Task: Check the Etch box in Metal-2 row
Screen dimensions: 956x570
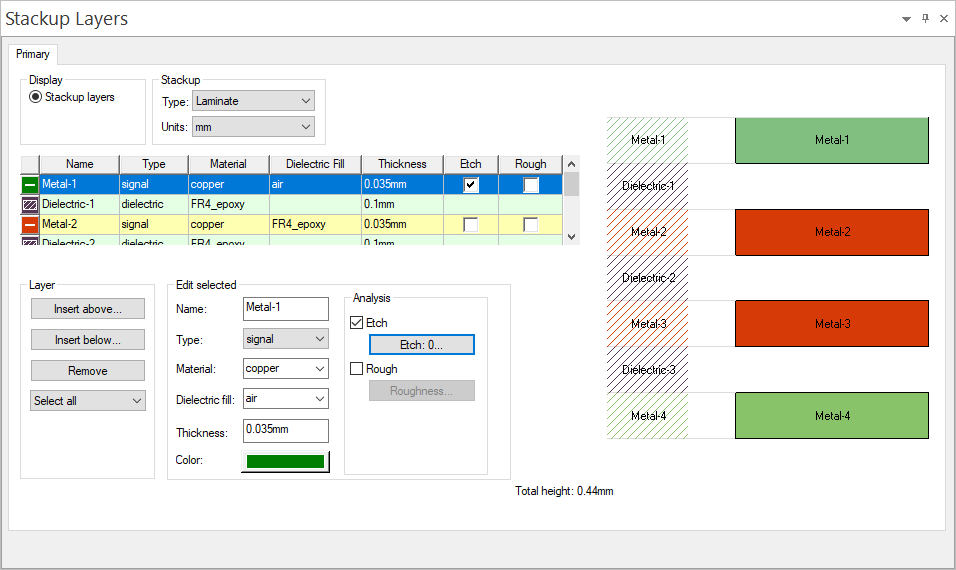Action: coord(470,225)
